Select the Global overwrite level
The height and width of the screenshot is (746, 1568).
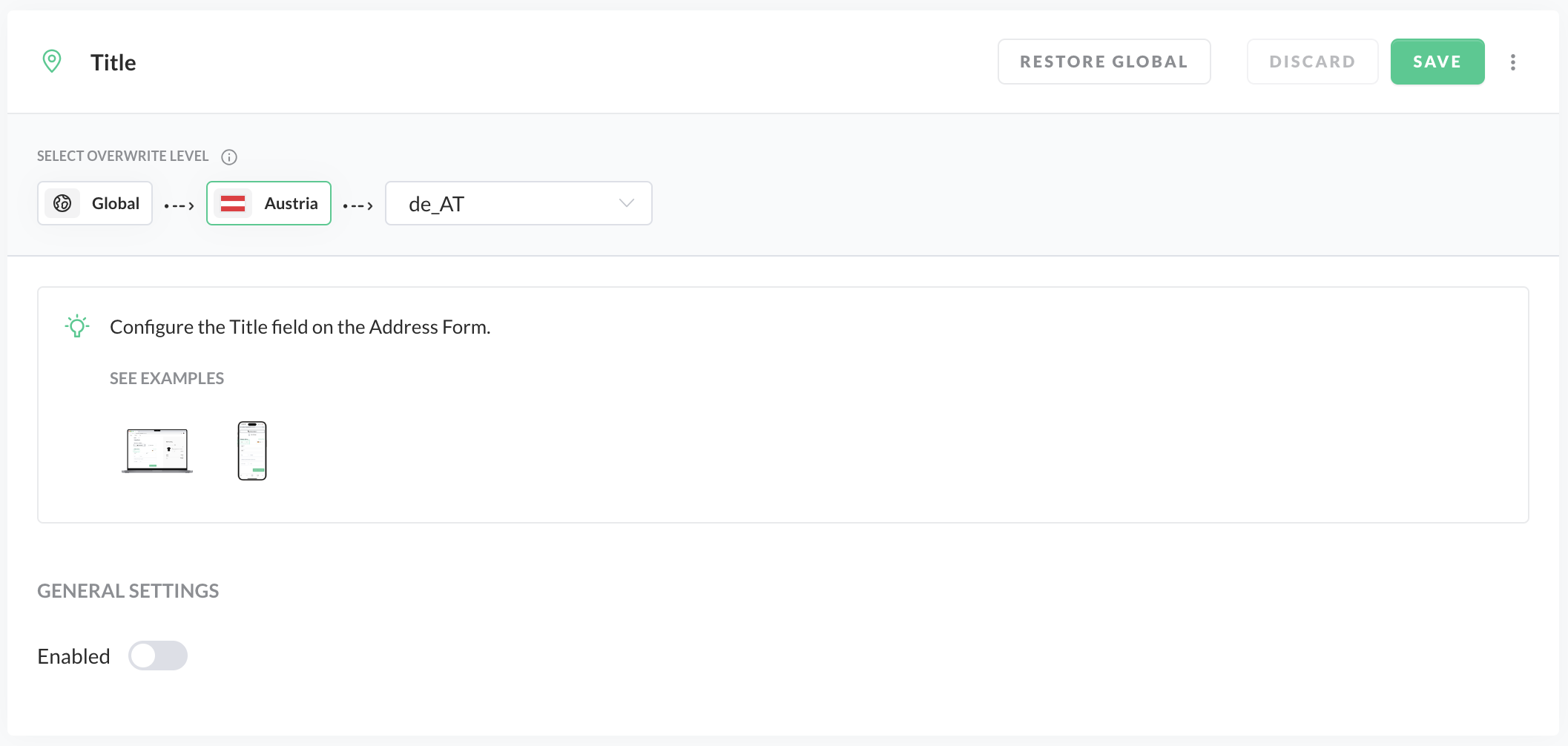(95, 203)
